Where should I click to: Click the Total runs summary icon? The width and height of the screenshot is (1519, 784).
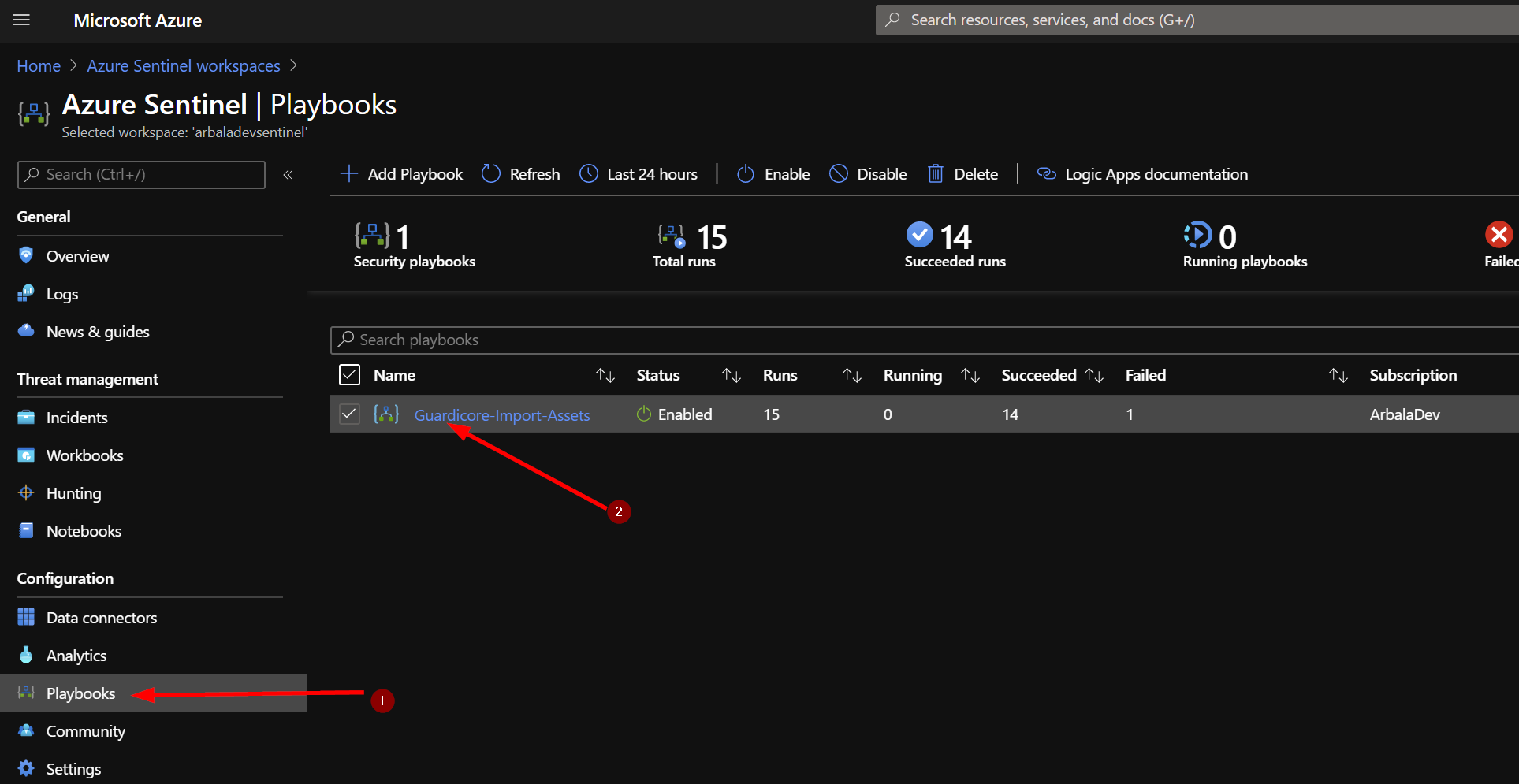(672, 236)
